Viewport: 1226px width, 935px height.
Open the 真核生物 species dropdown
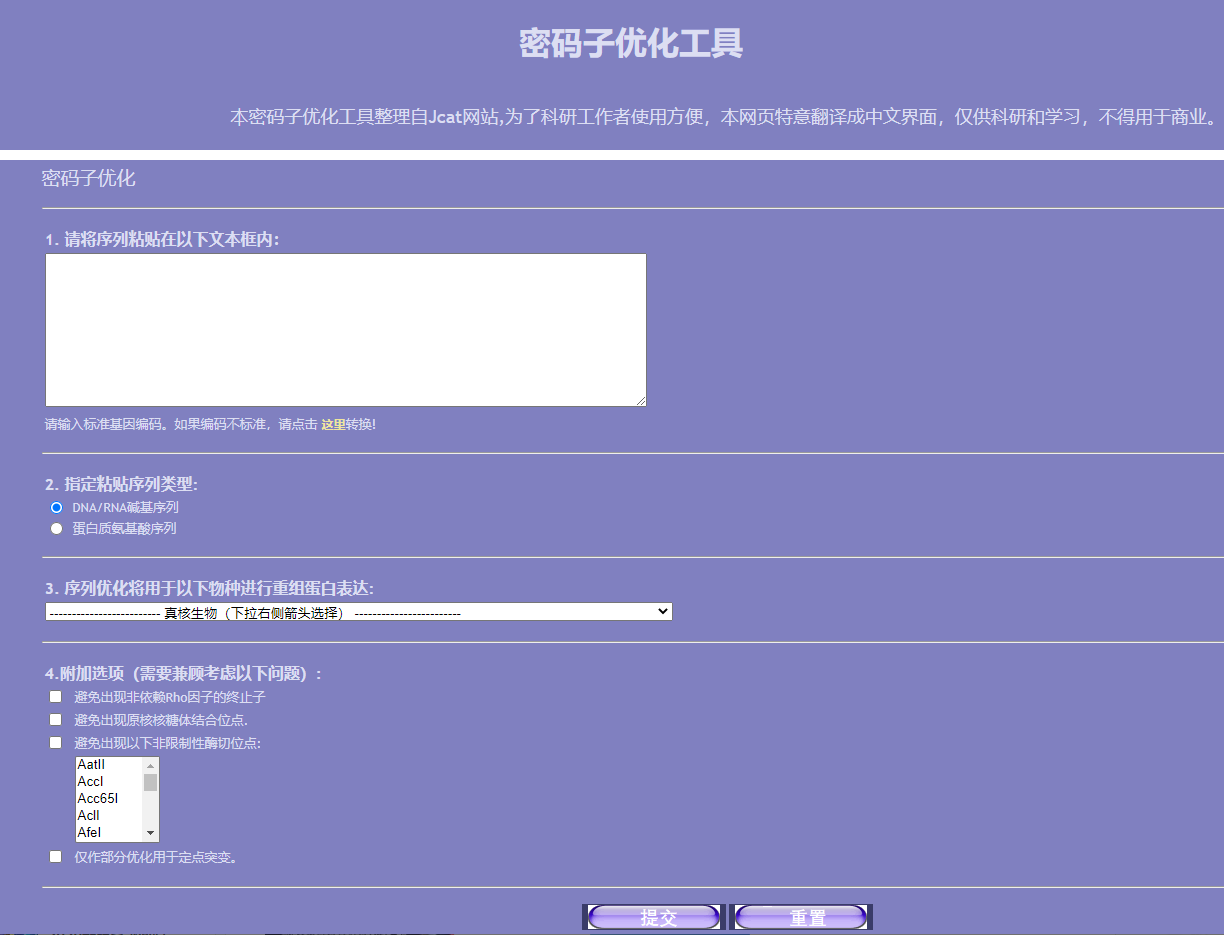tap(358, 612)
